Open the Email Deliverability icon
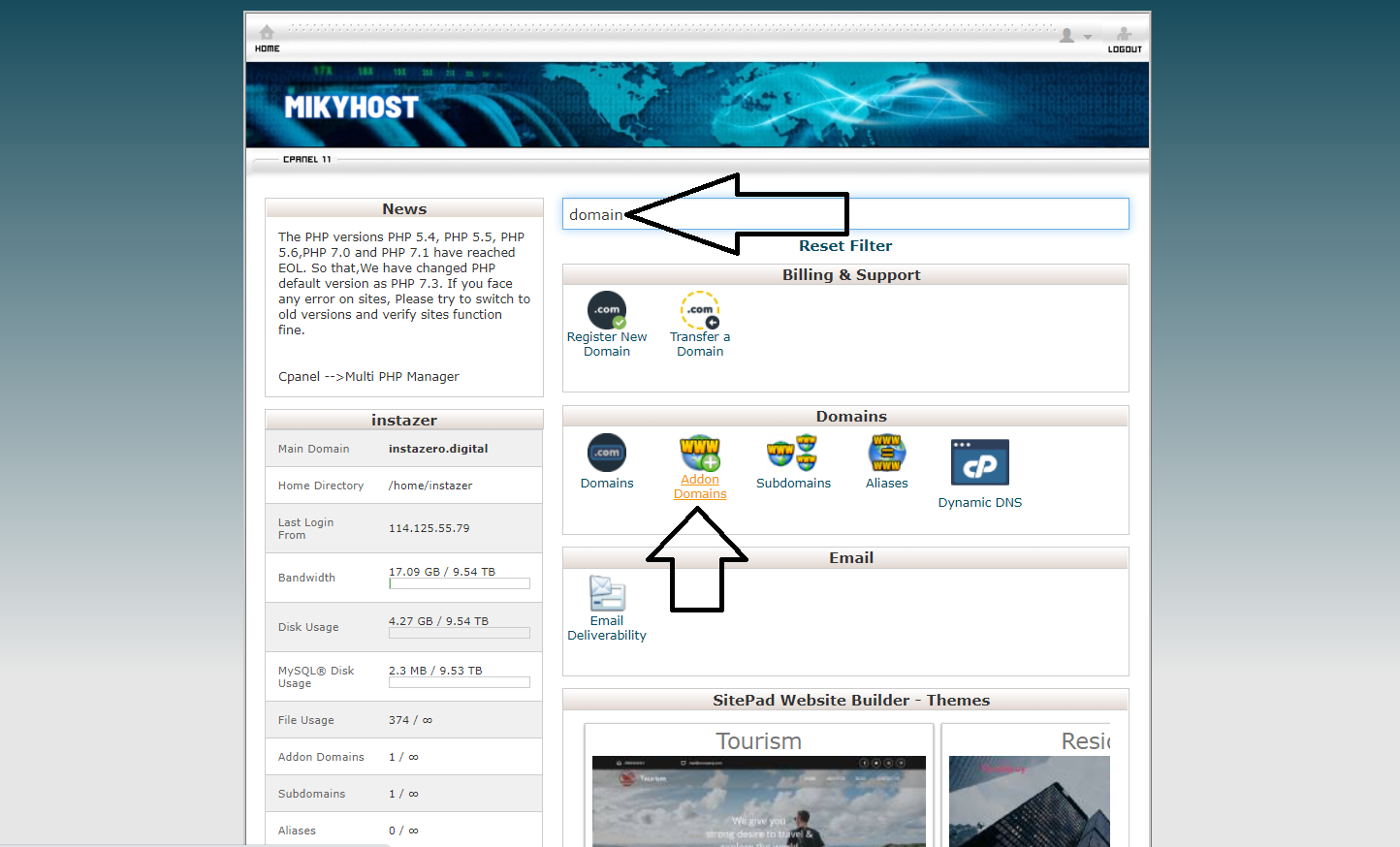Viewport: 1400px width, 847px height. click(607, 593)
